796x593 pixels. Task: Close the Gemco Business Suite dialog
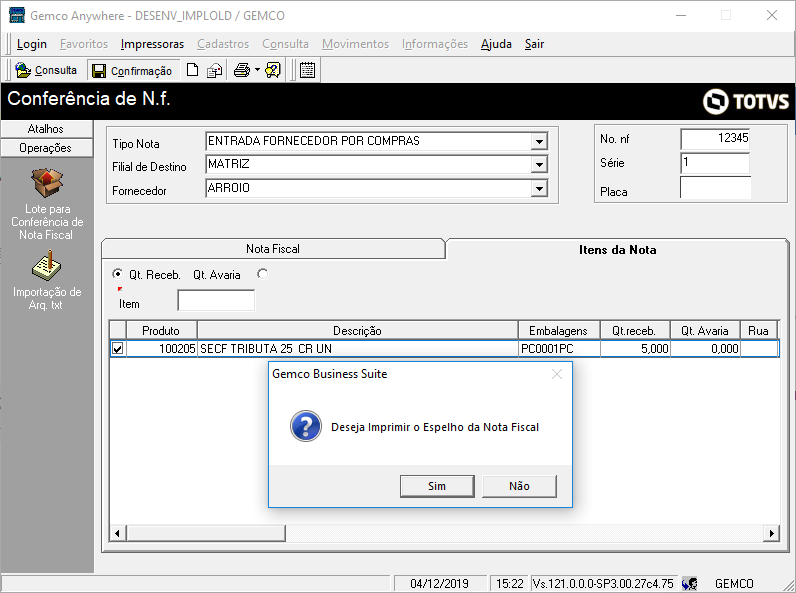557,374
